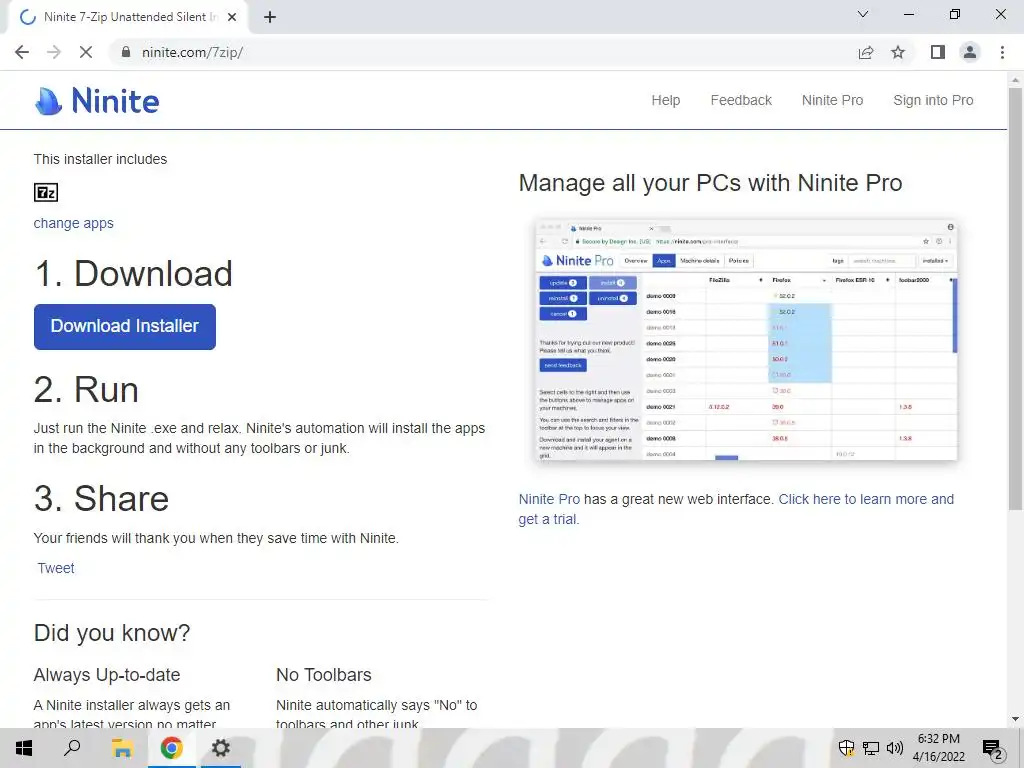Viewport: 1024px width, 768px height.
Task: Click the 'Did you know?' heading
Action: (112, 633)
